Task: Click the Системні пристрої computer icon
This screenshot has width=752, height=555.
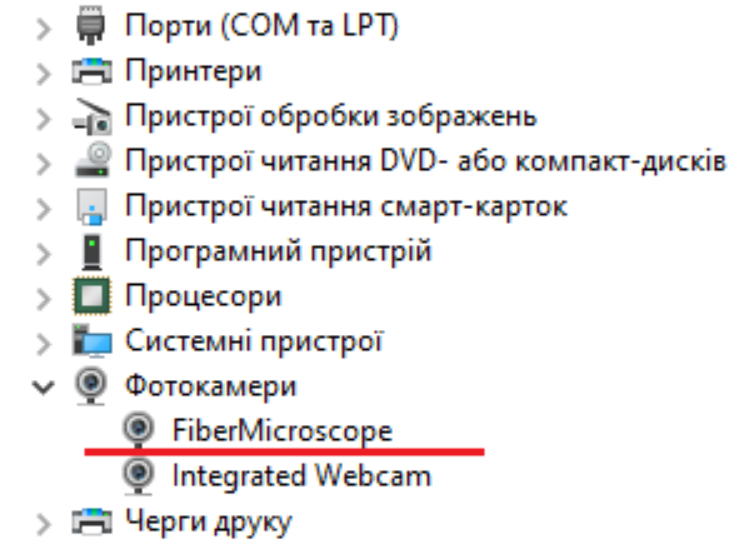Action: (x=91, y=341)
